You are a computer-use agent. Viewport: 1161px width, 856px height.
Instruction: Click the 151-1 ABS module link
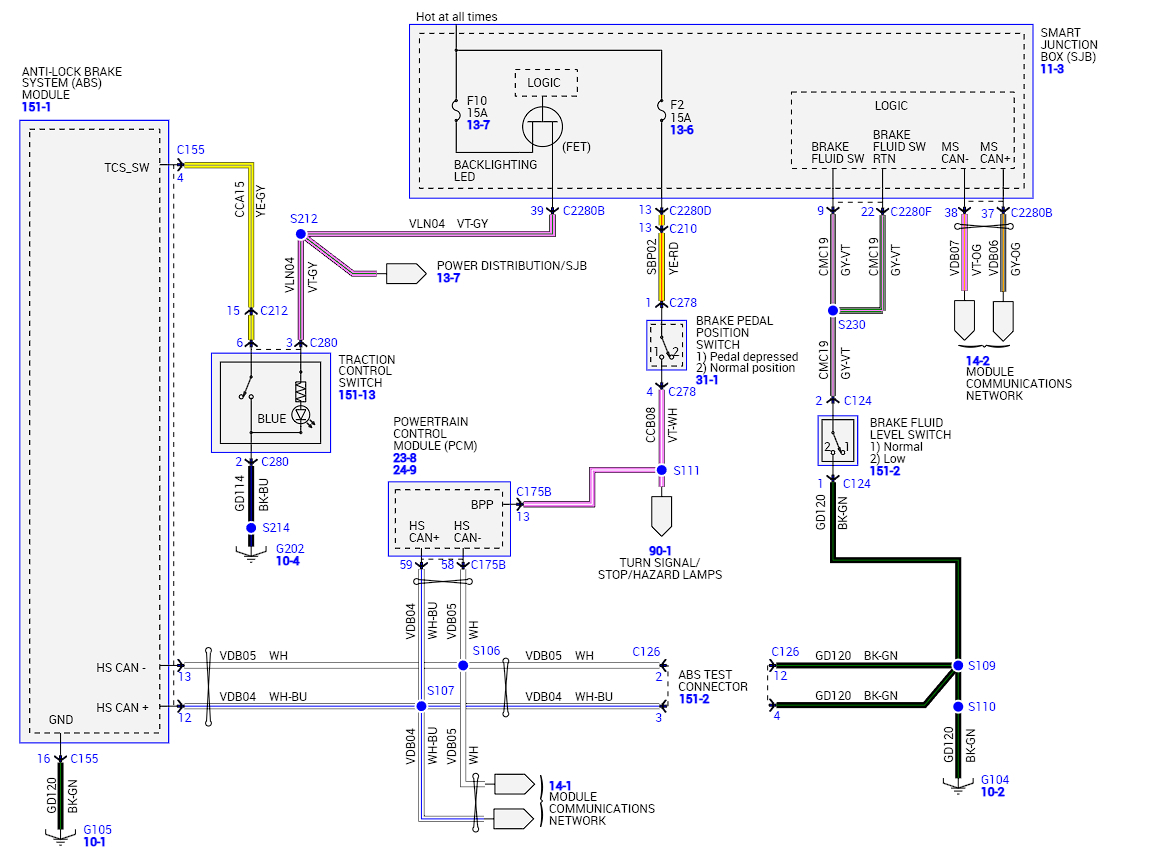coord(36,107)
